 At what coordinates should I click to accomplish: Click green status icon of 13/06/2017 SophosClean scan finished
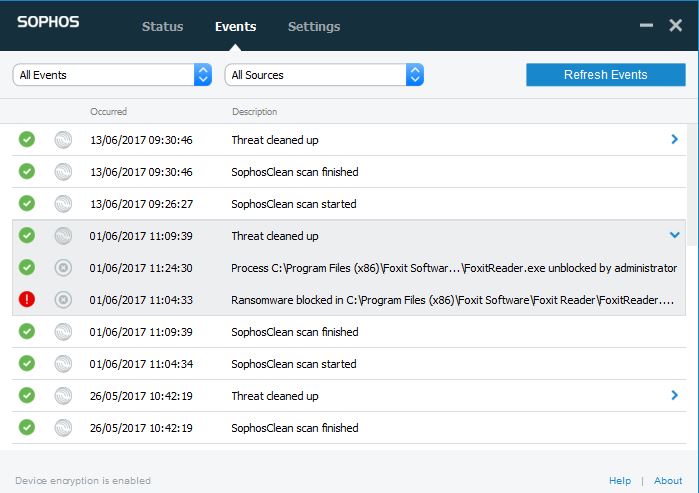pyautogui.click(x=27, y=171)
